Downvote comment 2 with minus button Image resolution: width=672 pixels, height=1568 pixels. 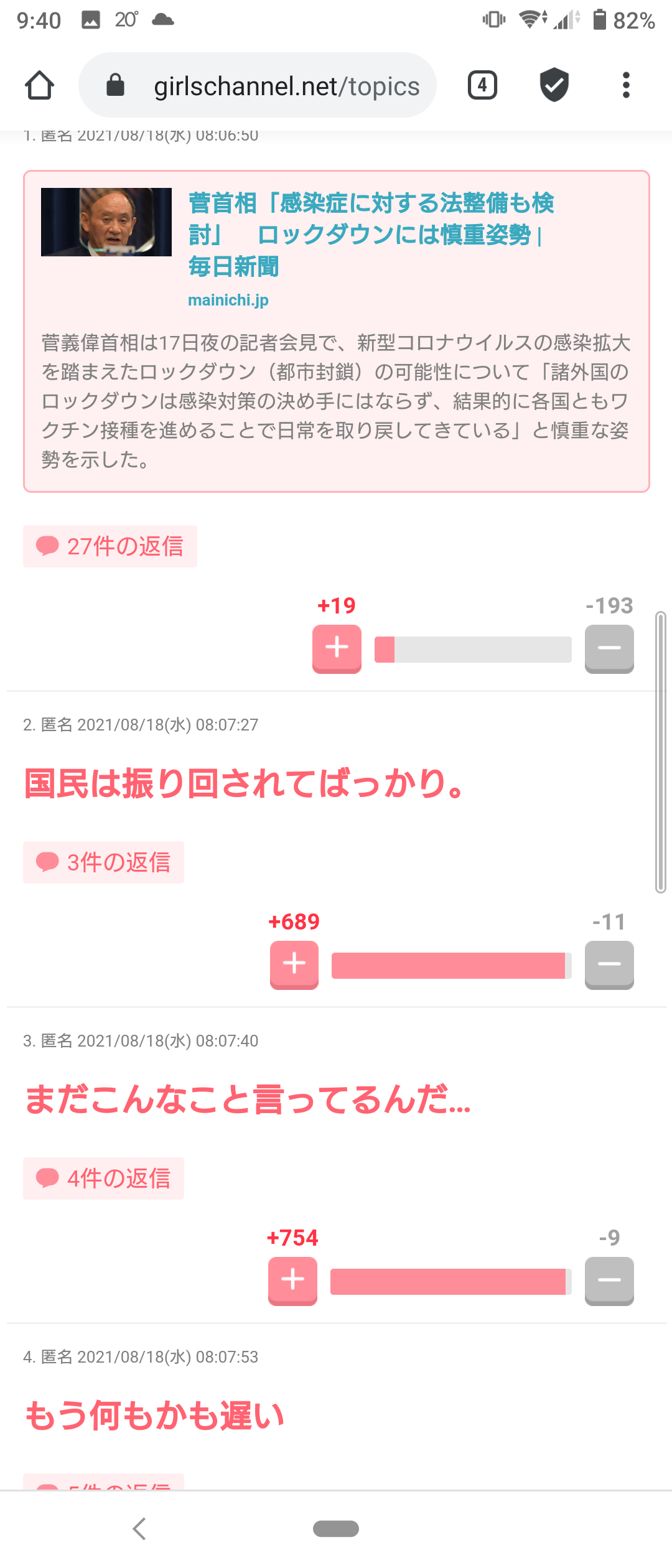pyautogui.click(x=609, y=965)
